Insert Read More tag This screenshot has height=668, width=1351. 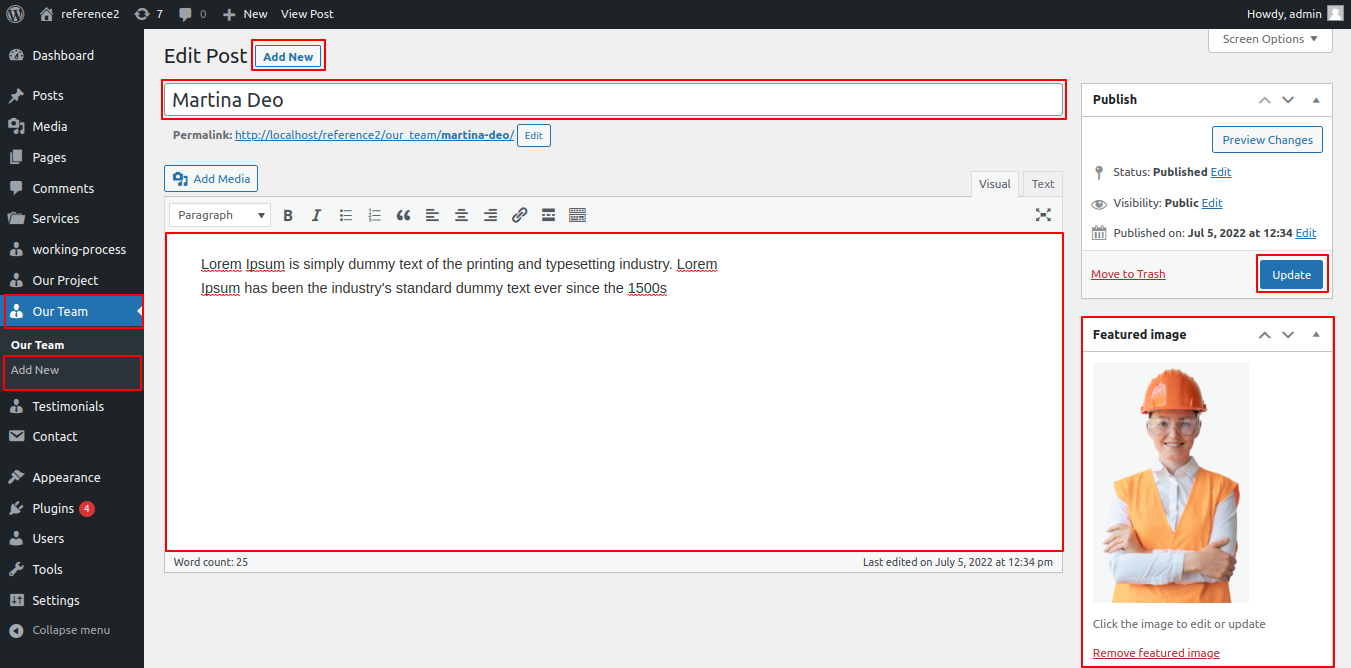click(x=548, y=215)
